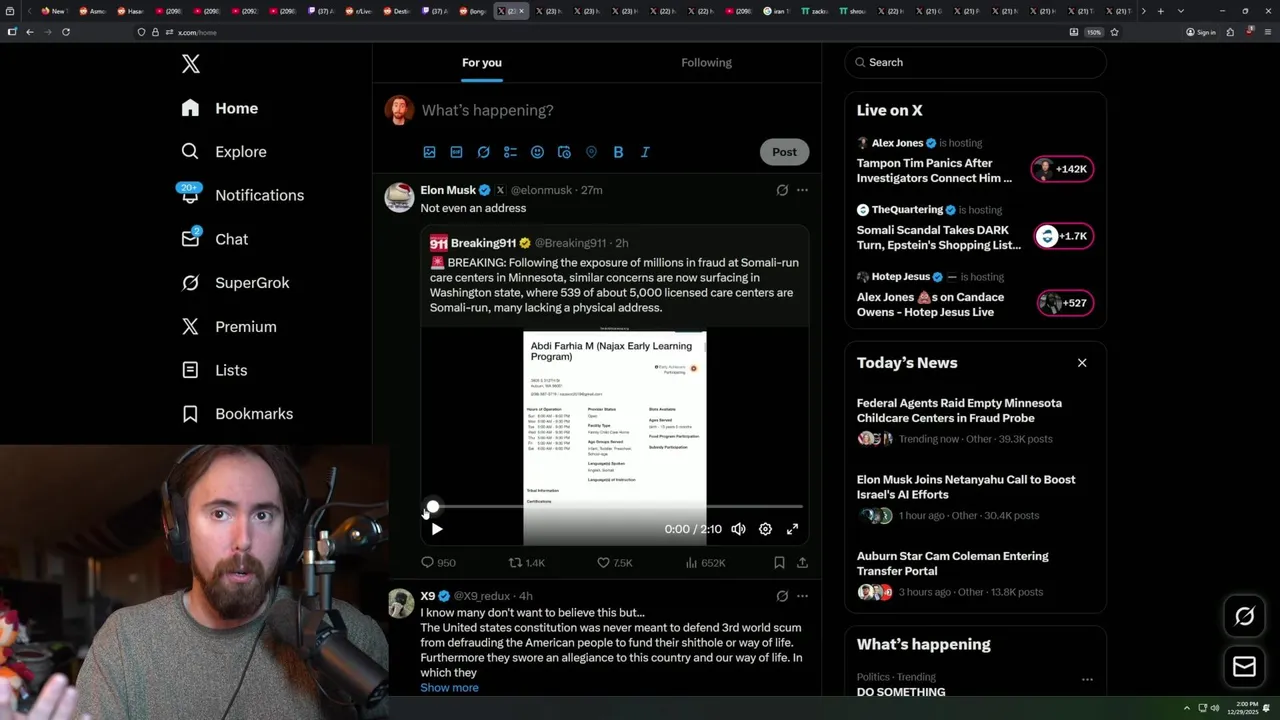
Task: Bookmark the Elon Musk post
Action: [x=779, y=563]
